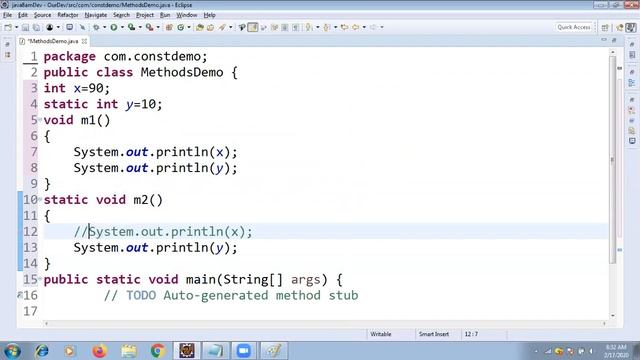Open the Coverage dropdown arrow
Viewport: 640px width, 360px height.
140,27
